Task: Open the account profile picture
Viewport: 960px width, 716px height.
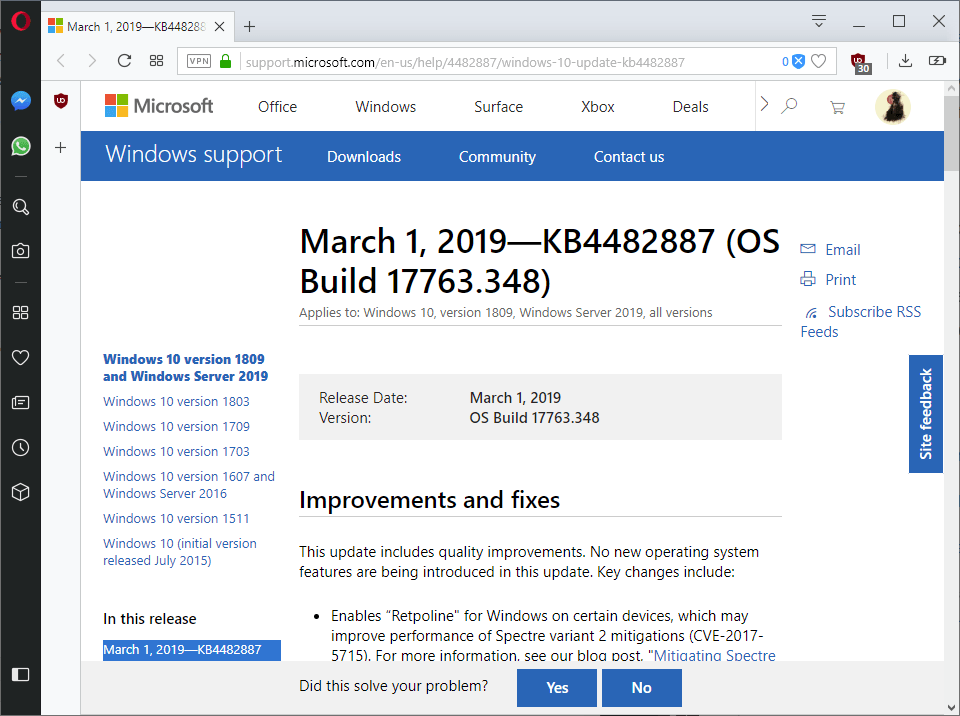Action: [893, 107]
